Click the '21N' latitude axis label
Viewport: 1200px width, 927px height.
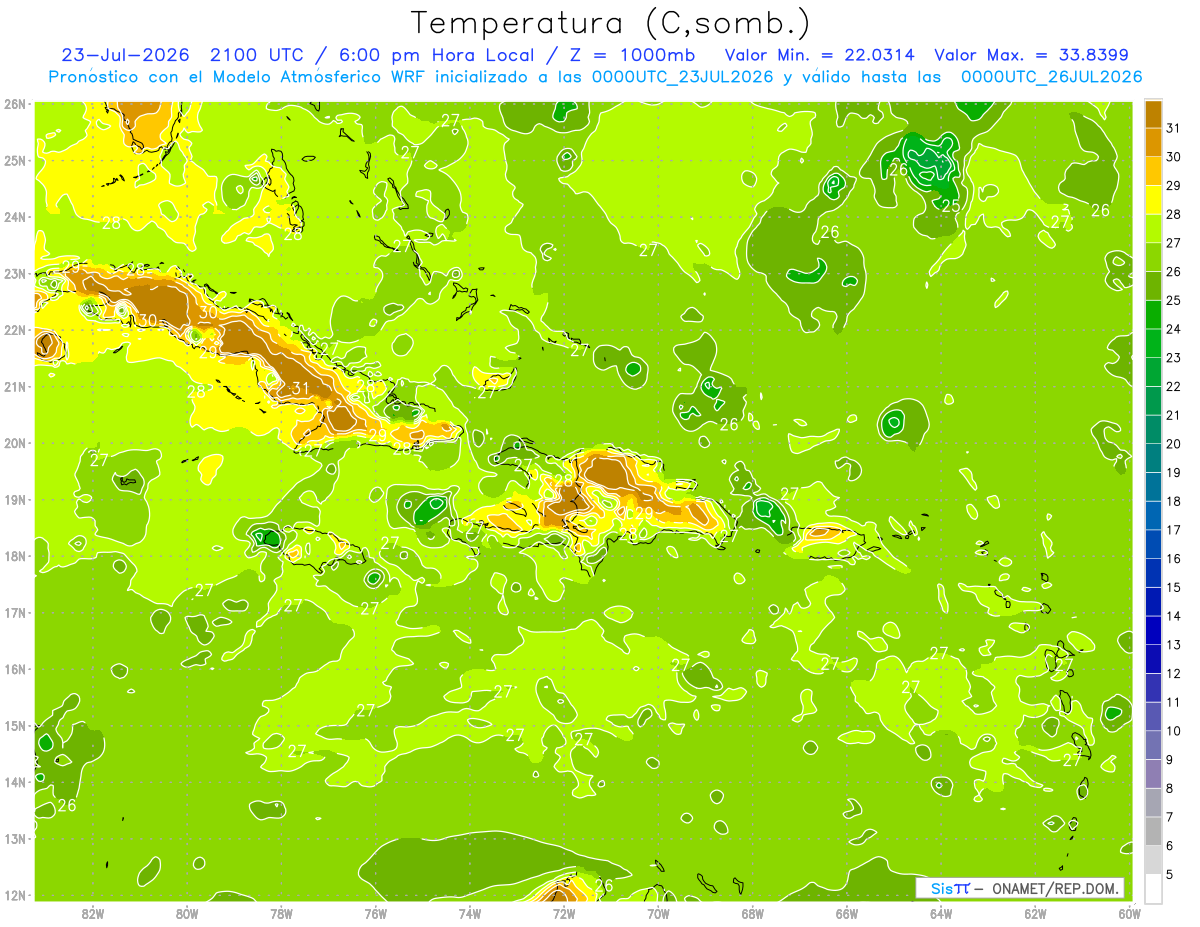14,386
